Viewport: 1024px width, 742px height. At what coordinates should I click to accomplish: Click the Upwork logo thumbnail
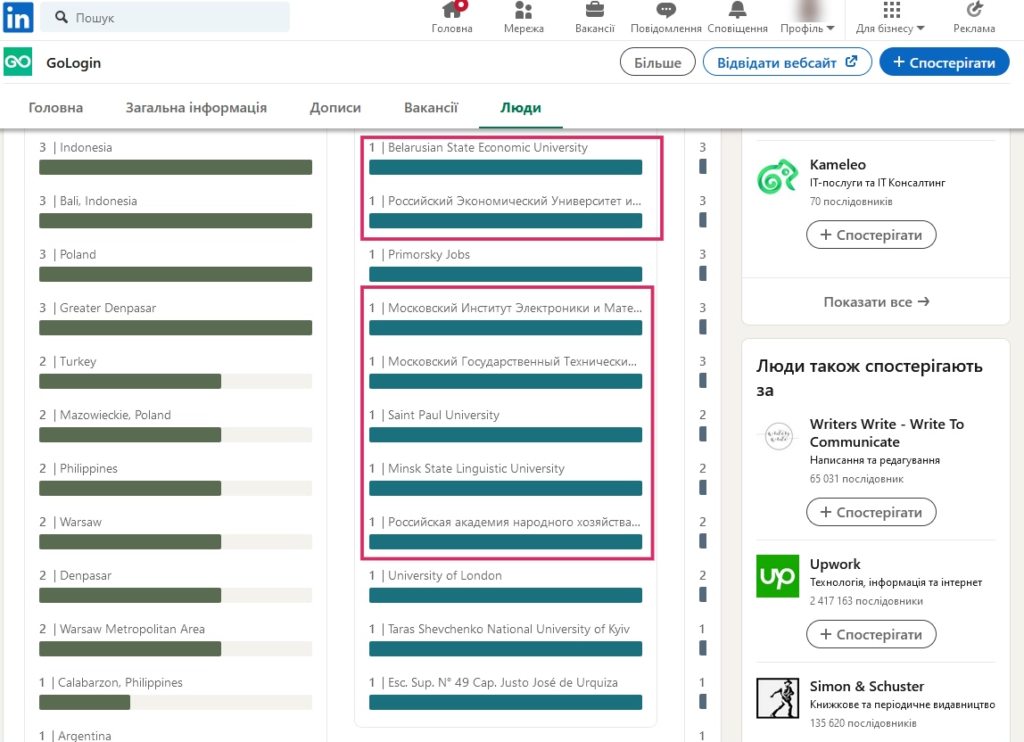click(x=776, y=576)
